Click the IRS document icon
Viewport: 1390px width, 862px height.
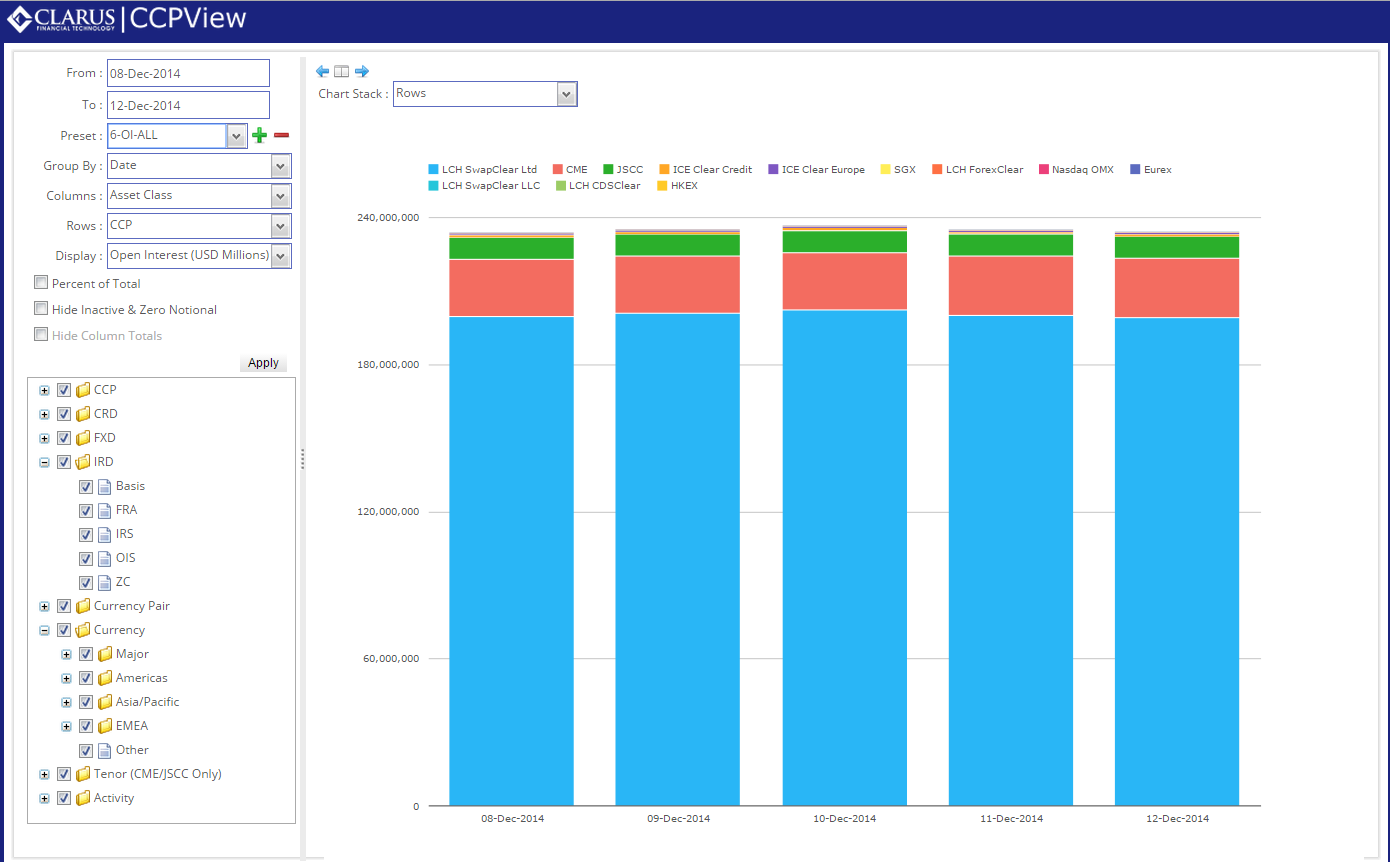tap(105, 534)
